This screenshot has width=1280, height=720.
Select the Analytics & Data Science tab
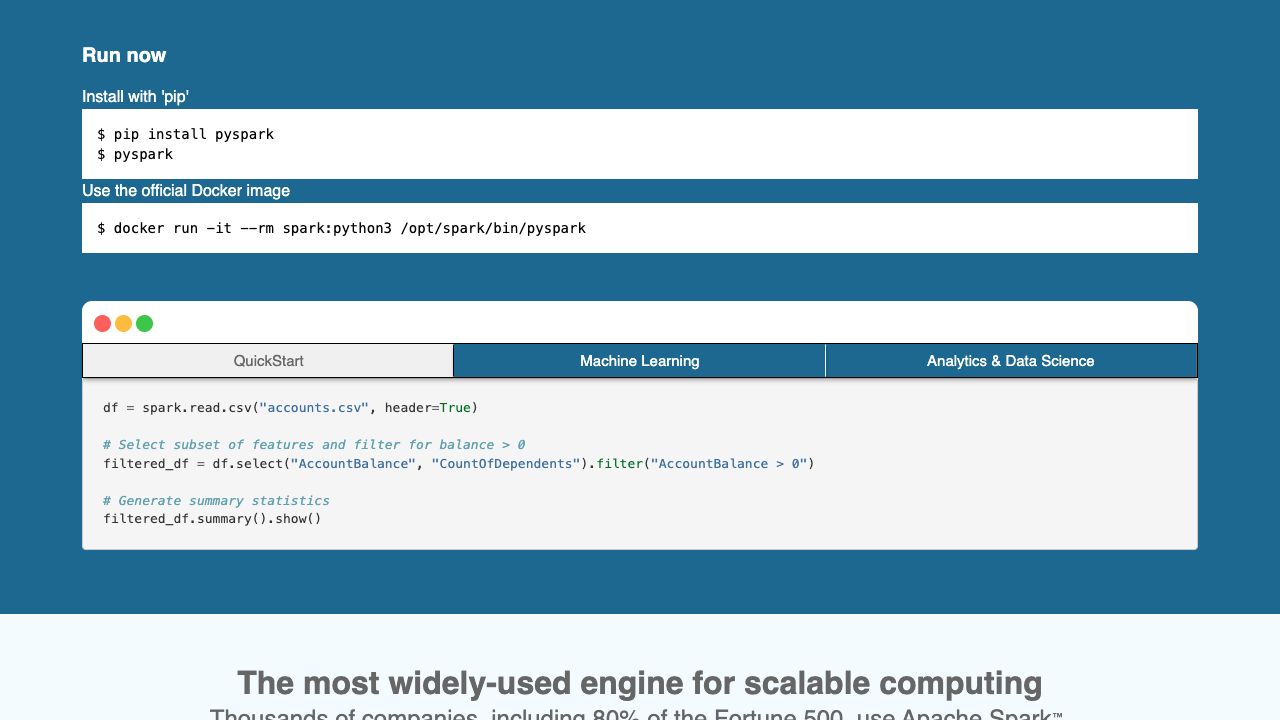pyautogui.click(x=1010, y=361)
